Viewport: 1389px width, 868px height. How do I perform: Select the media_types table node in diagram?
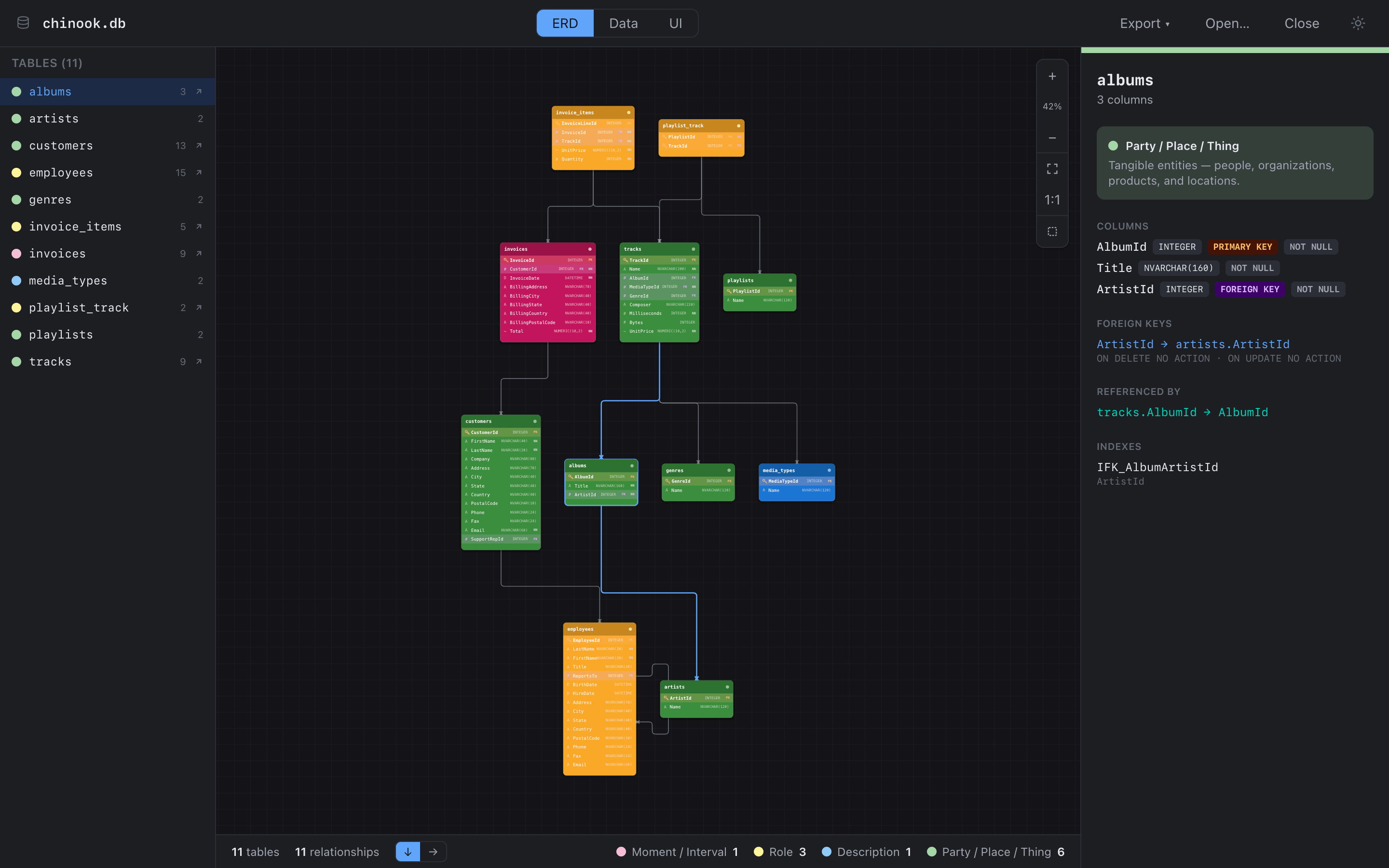[797, 482]
